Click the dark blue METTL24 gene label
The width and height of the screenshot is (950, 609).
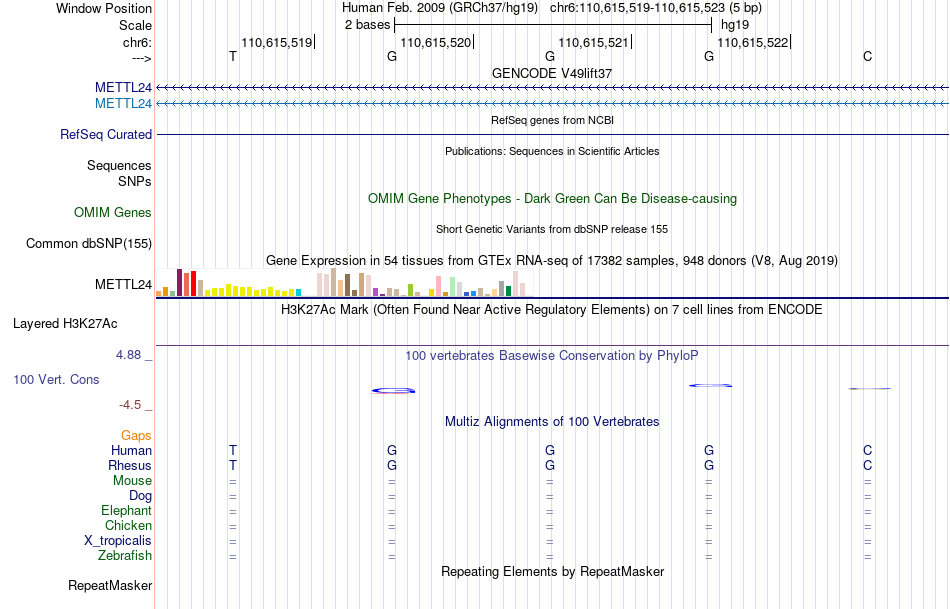(x=123, y=88)
